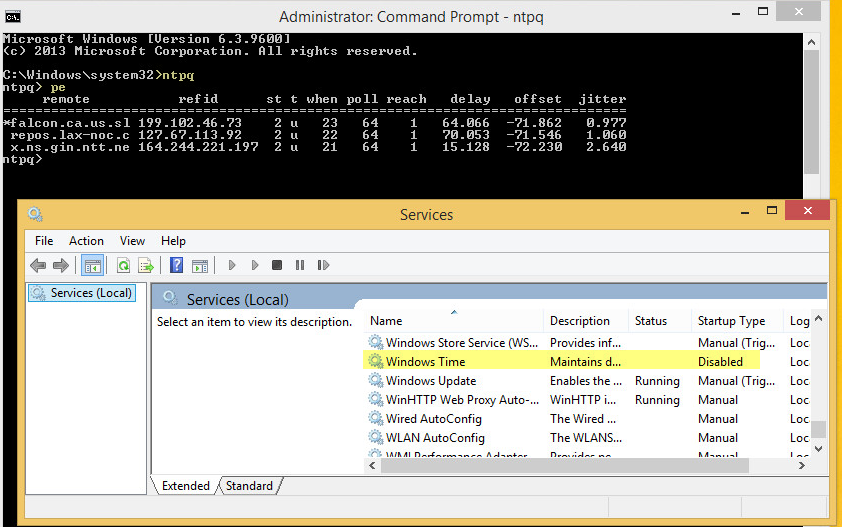Sort by the Startup Type column header
Screen dimensions: 842x527
[x=731, y=321]
